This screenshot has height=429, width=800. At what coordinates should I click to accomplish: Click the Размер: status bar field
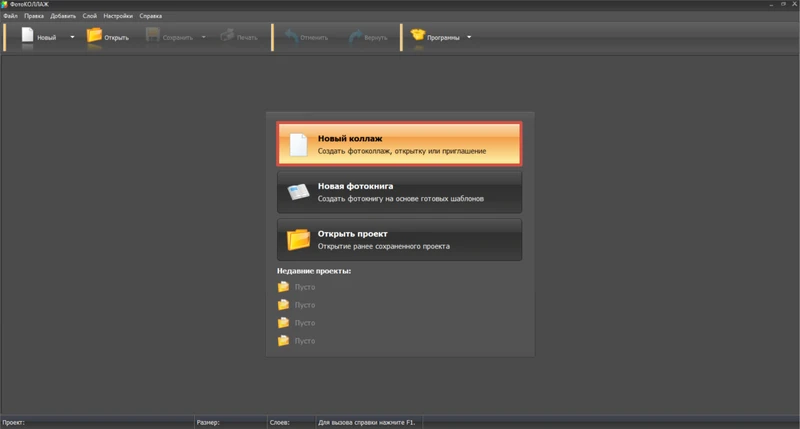(x=231, y=422)
